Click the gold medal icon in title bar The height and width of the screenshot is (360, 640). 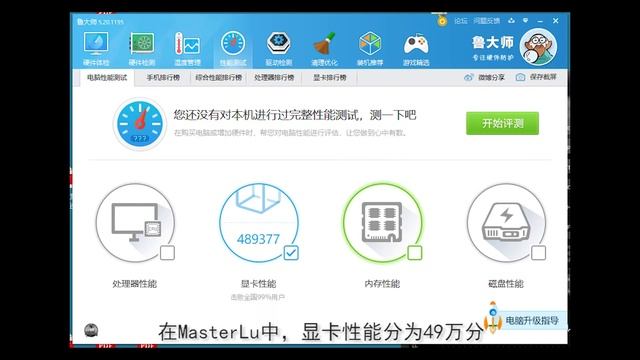442,21
